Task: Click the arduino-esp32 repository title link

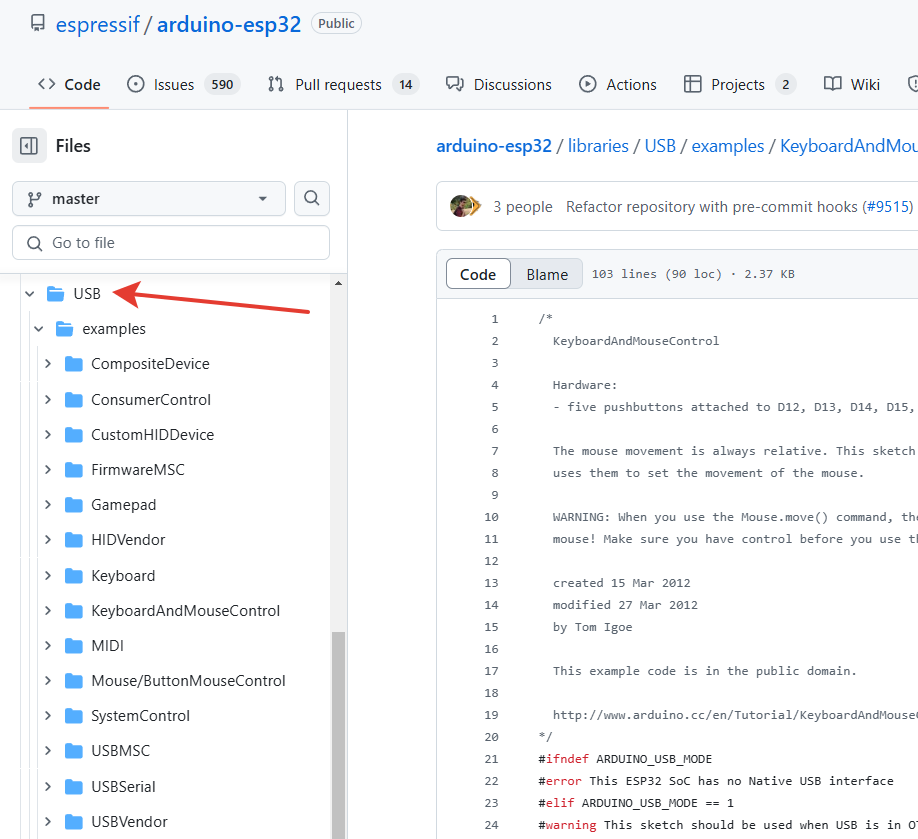Action: (229, 24)
